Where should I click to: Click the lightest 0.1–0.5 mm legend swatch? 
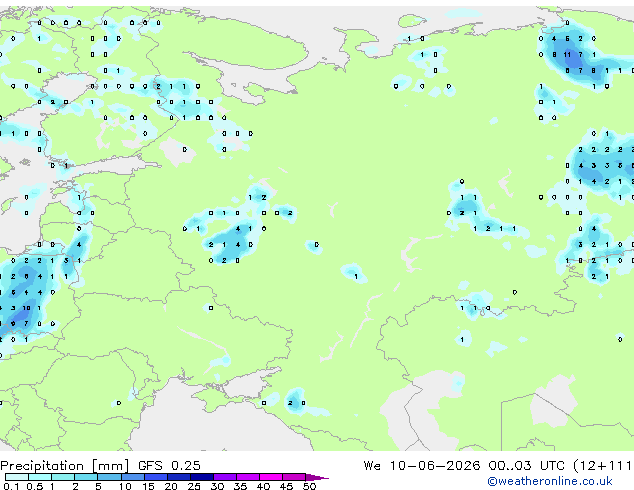point(17,477)
